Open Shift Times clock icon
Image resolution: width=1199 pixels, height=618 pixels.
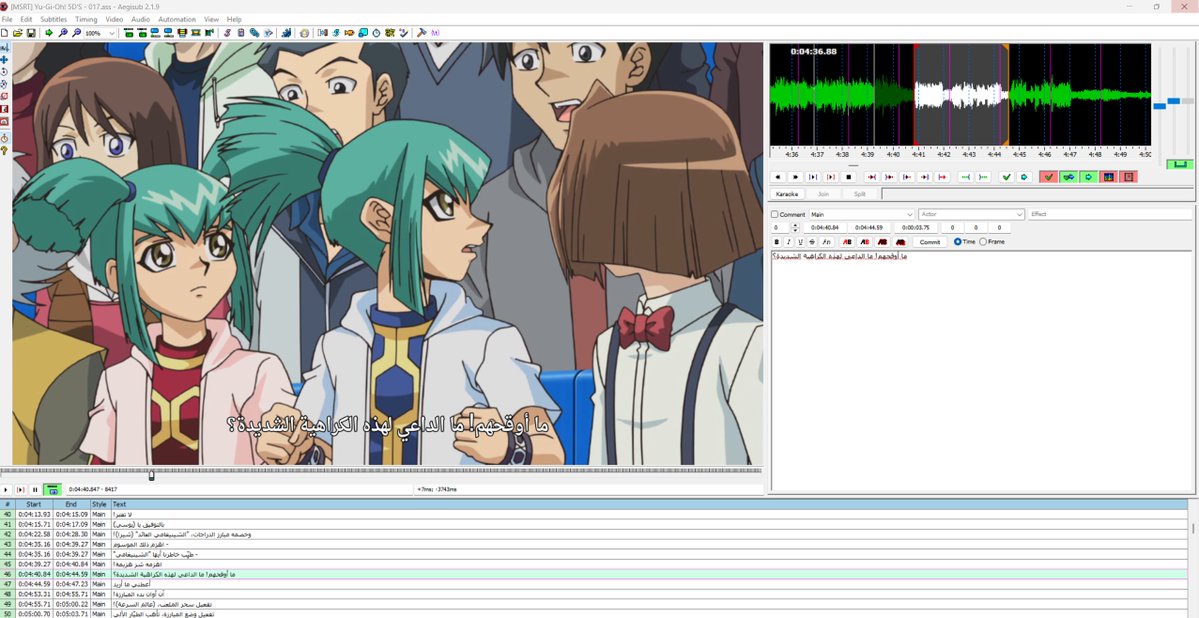pyautogui.click(x=375, y=33)
